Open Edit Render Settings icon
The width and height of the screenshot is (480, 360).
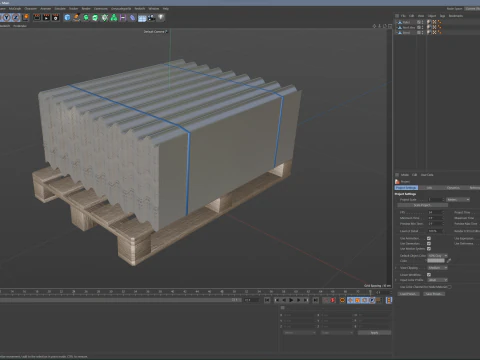56,17
